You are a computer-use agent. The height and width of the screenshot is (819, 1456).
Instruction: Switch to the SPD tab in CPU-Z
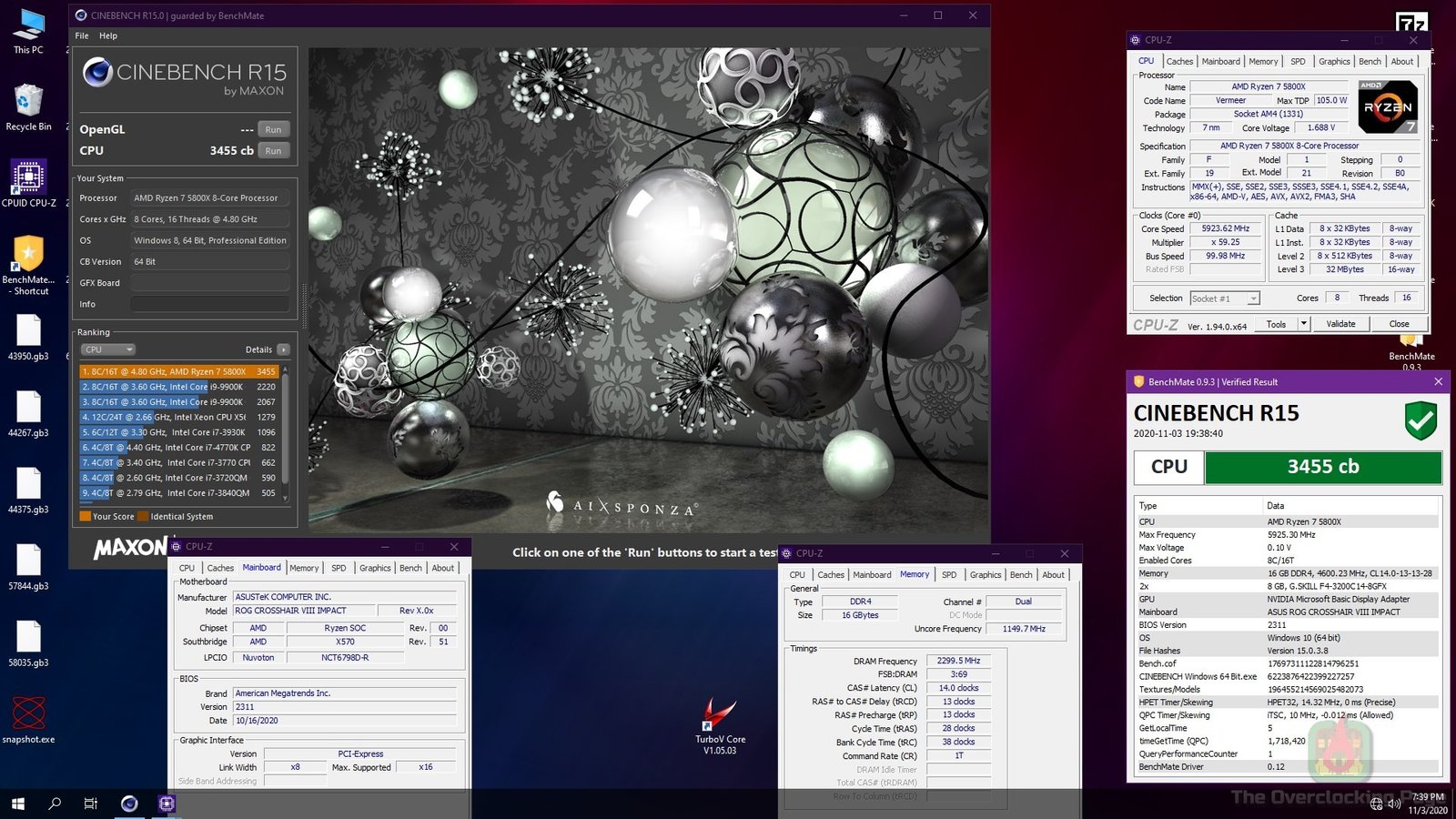(x=1299, y=61)
